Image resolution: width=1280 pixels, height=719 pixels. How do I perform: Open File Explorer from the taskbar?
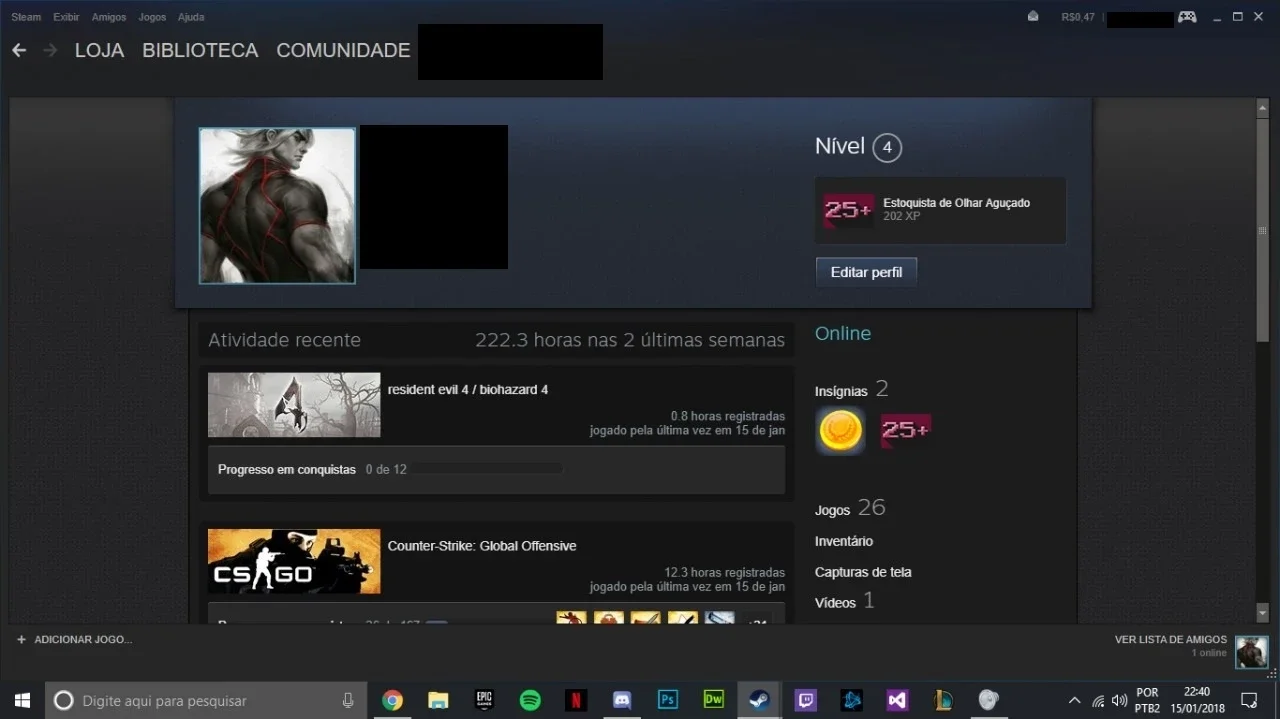click(438, 700)
